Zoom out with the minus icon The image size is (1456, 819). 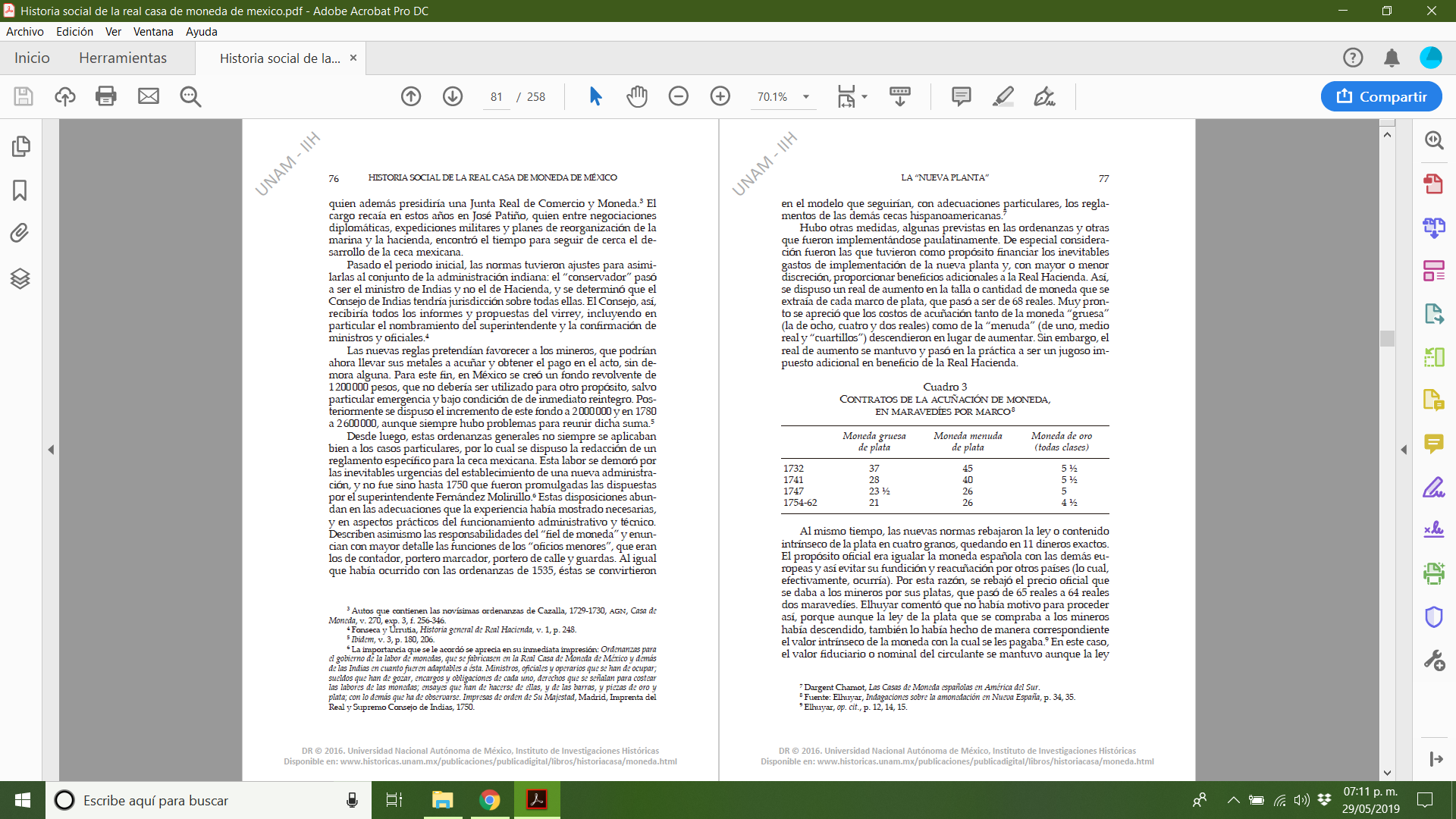[x=679, y=96]
